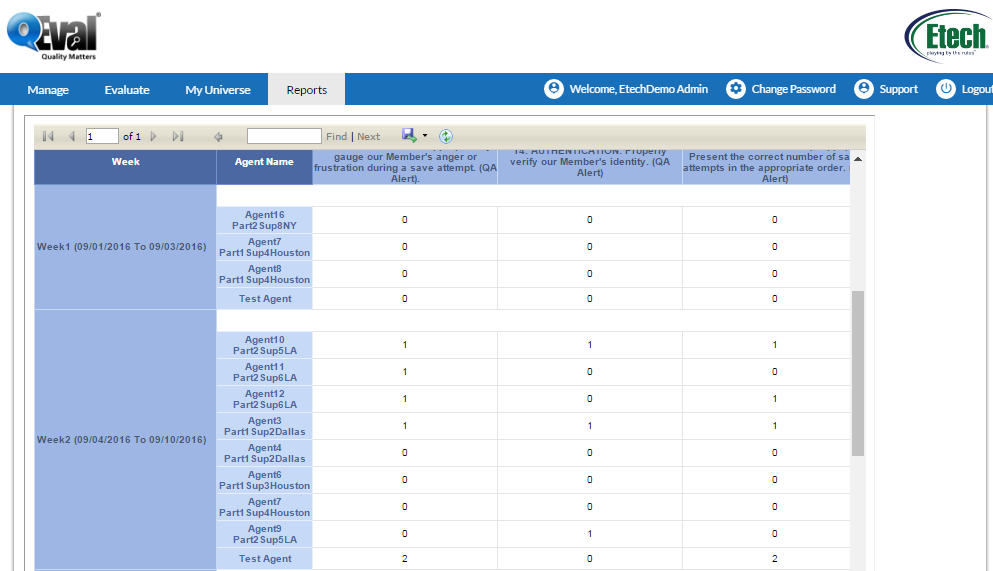Click 'of 1' total pages label
Image resolution: width=993 pixels, height=571 pixels.
coord(132,137)
